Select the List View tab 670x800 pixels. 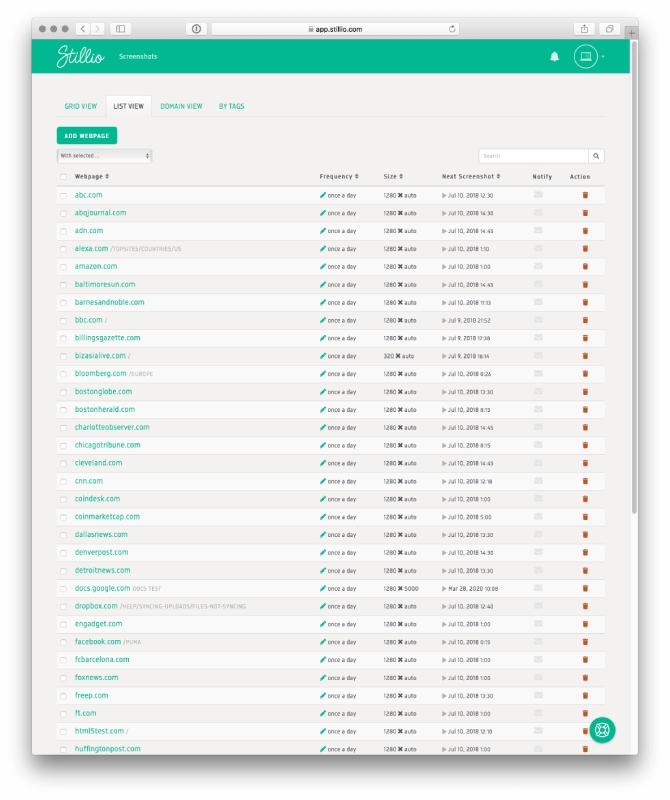pos(129,106)
